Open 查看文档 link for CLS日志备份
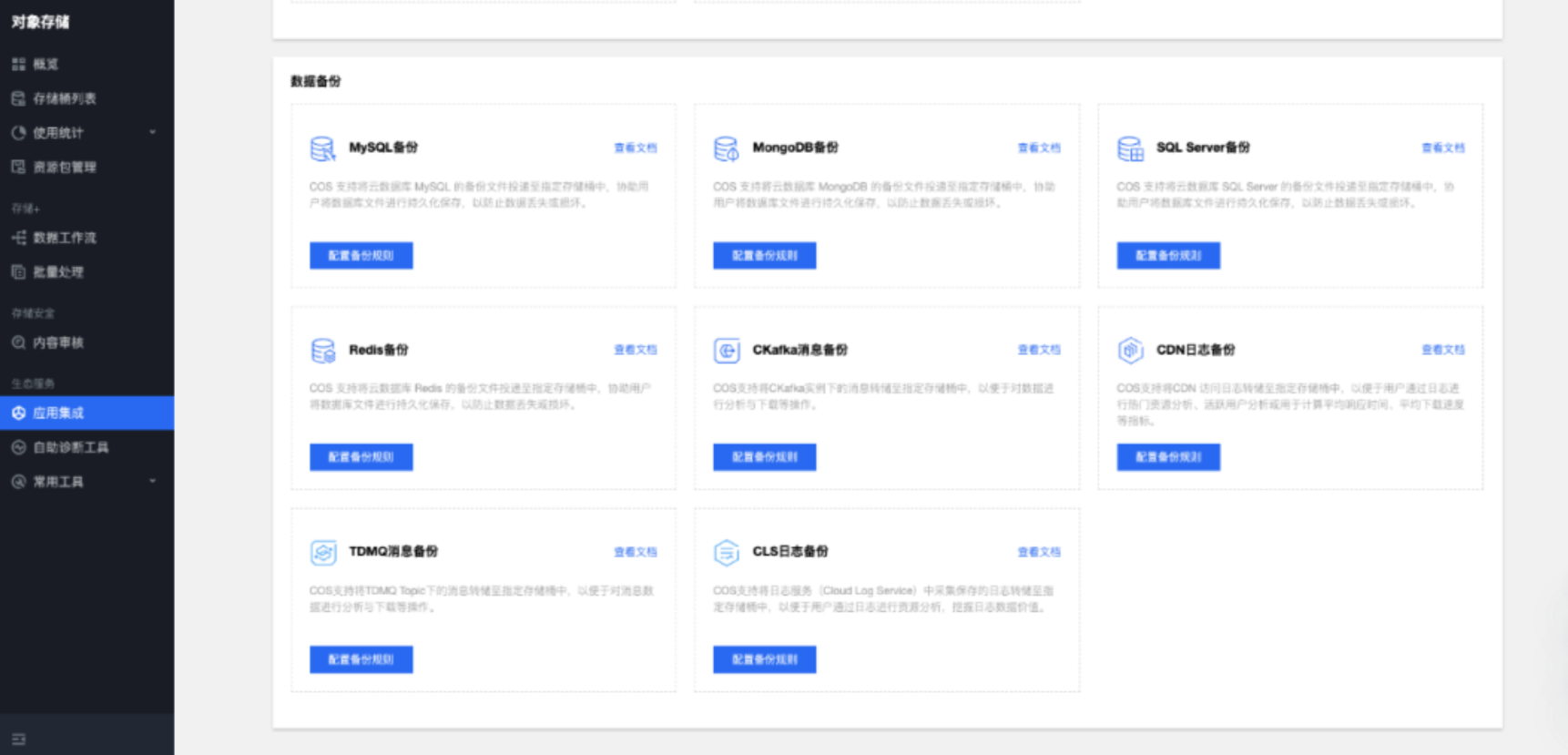 (x=1039, y=552)
